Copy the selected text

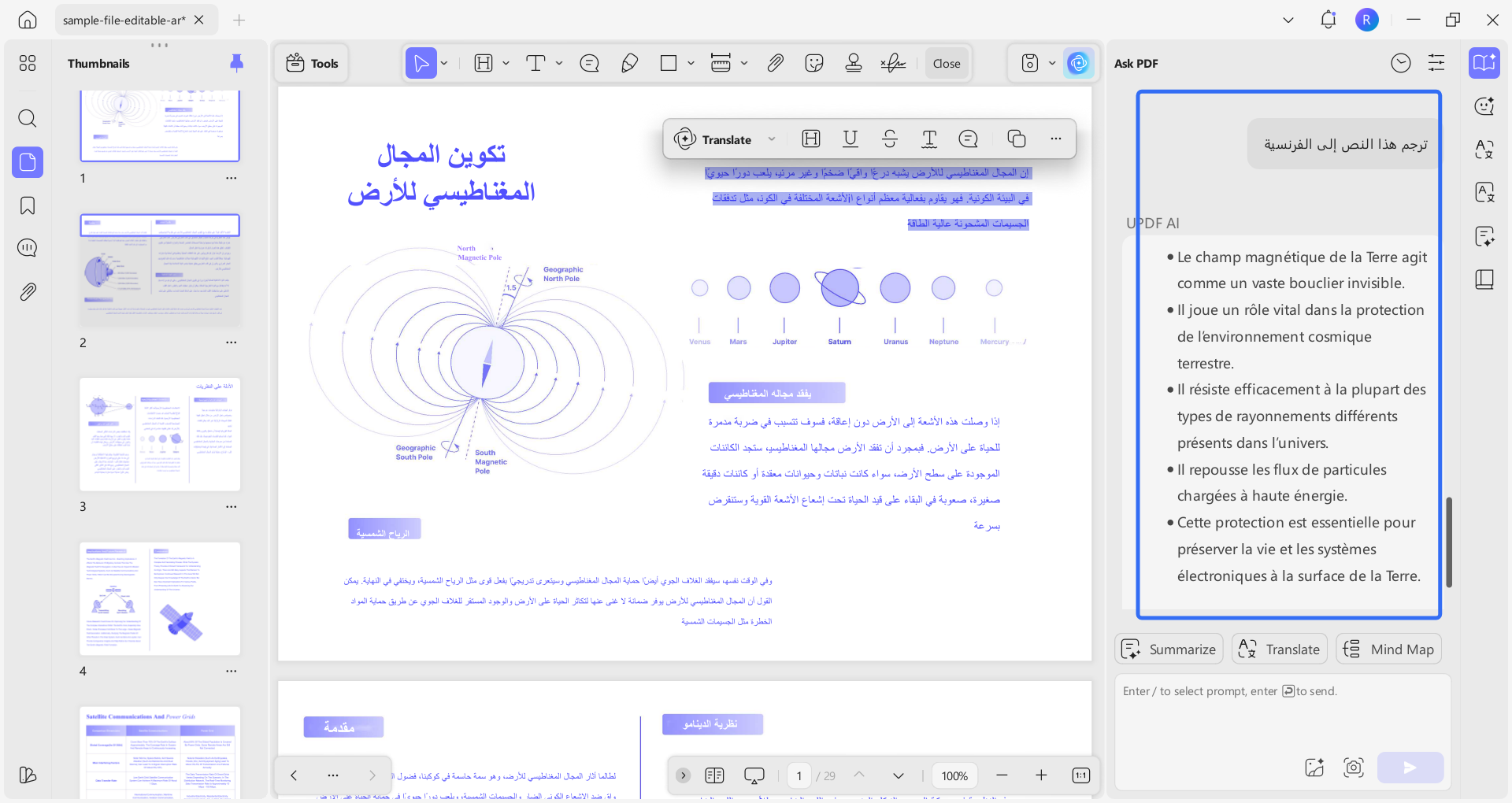coord(1017,139)
